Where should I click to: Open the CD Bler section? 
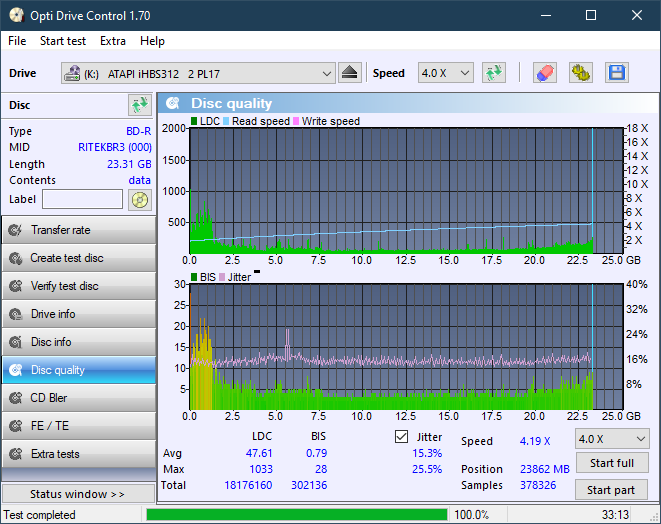pos(79,398)
